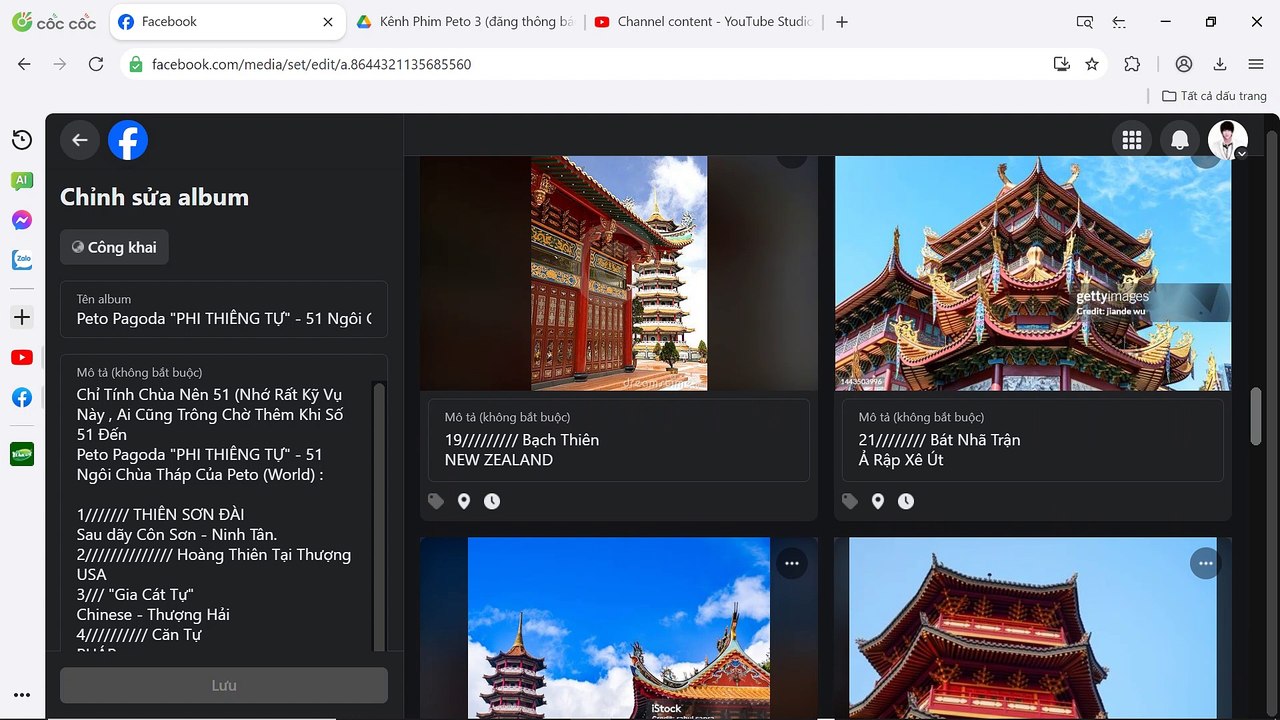The image size is (1280, 720).
Task: Open profile account menu avatar
Action: (1227, 140)
